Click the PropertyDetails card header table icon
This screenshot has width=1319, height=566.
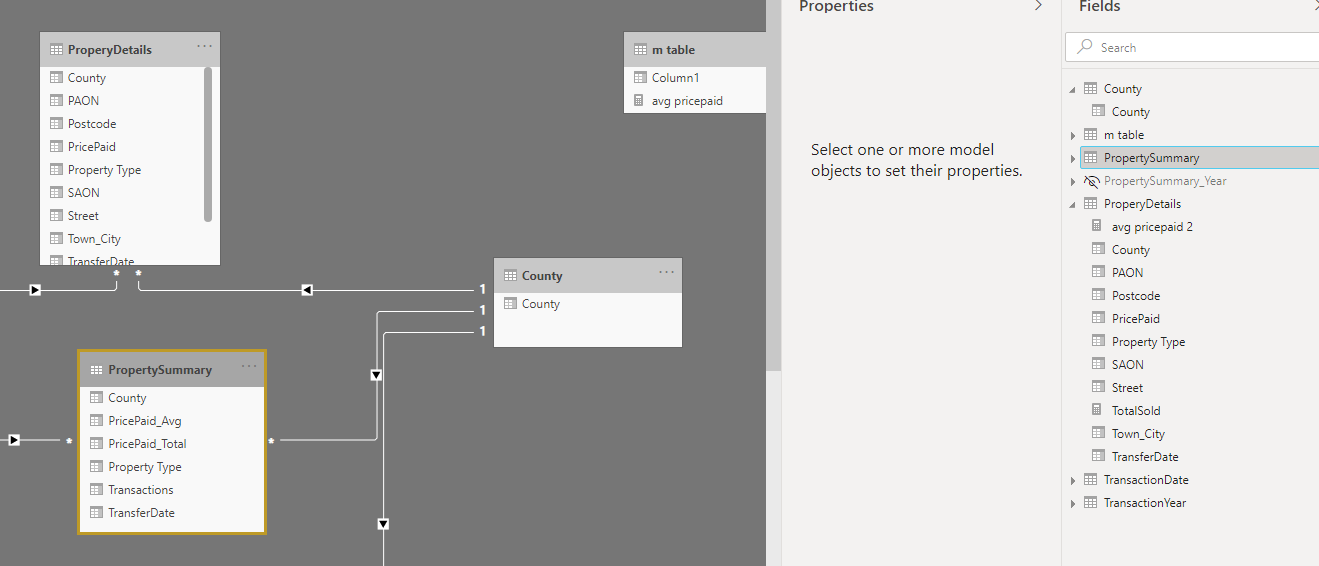[x=57, y=49]
